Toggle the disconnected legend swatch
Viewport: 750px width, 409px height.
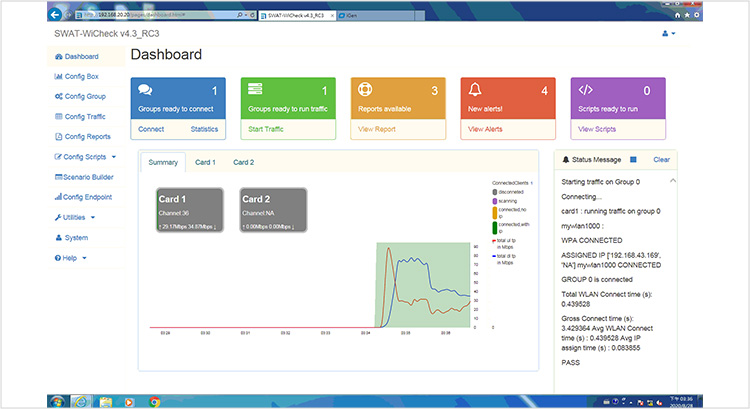495,192
